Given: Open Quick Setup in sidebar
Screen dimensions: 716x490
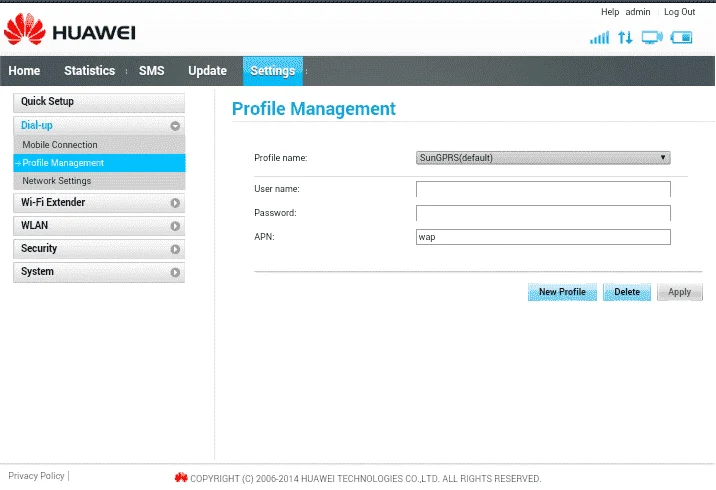Looking at the screenshot, I should [x=99, y=102].
